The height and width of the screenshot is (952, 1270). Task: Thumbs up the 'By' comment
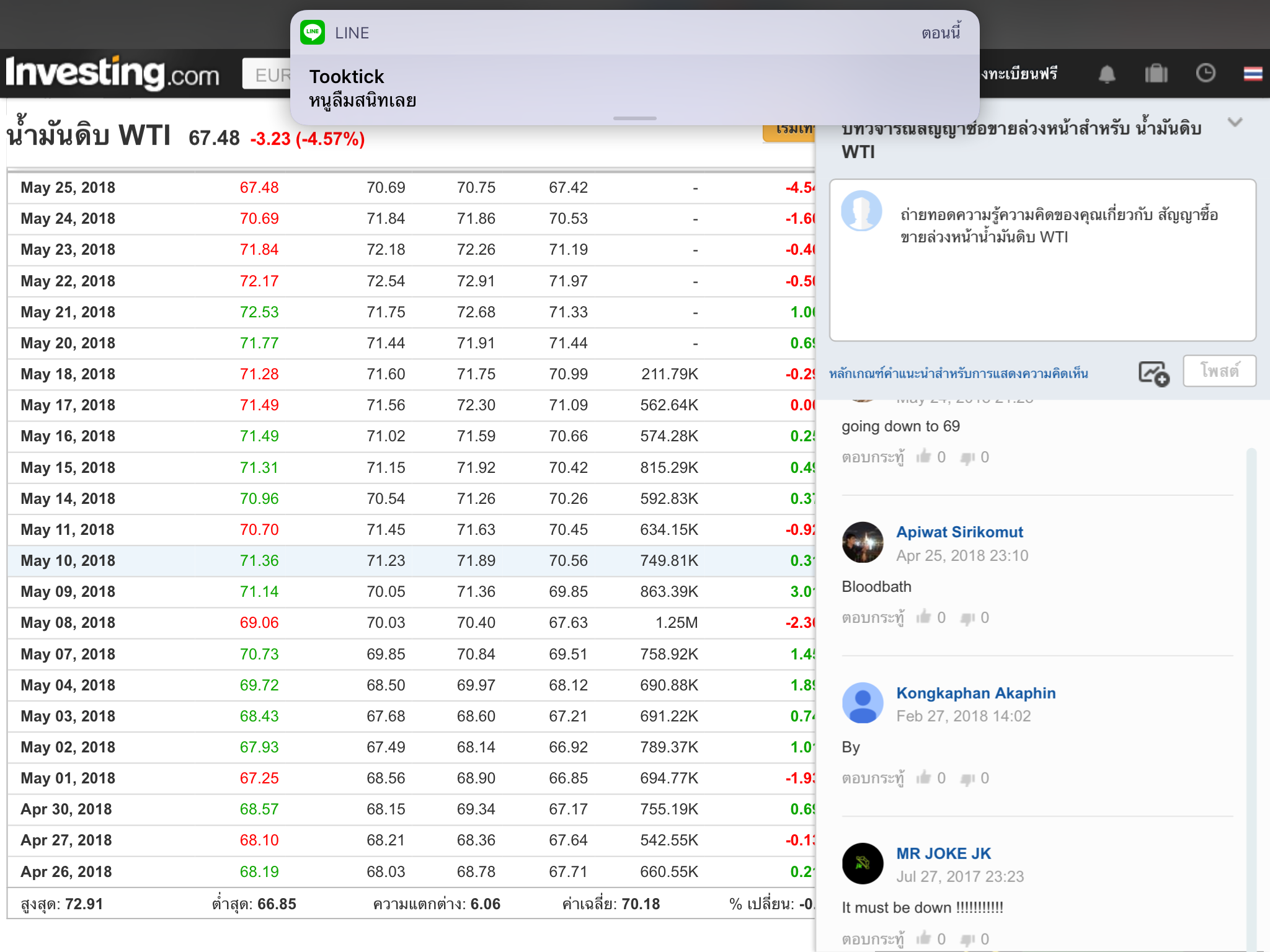(x=924, y=777)
